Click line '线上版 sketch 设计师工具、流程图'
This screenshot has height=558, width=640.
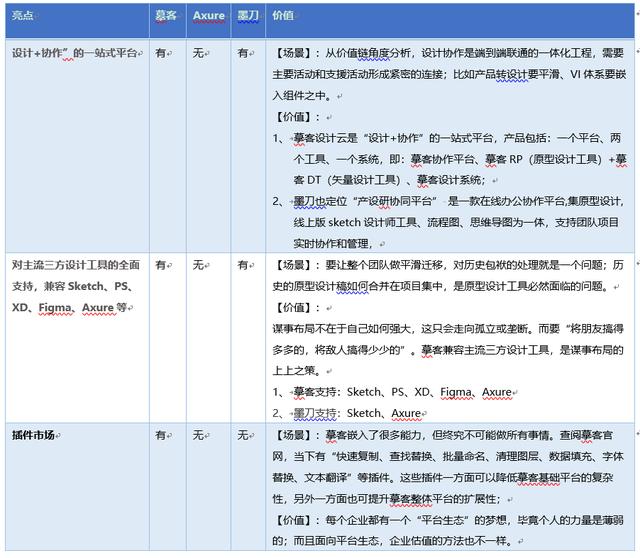(456, 222)
